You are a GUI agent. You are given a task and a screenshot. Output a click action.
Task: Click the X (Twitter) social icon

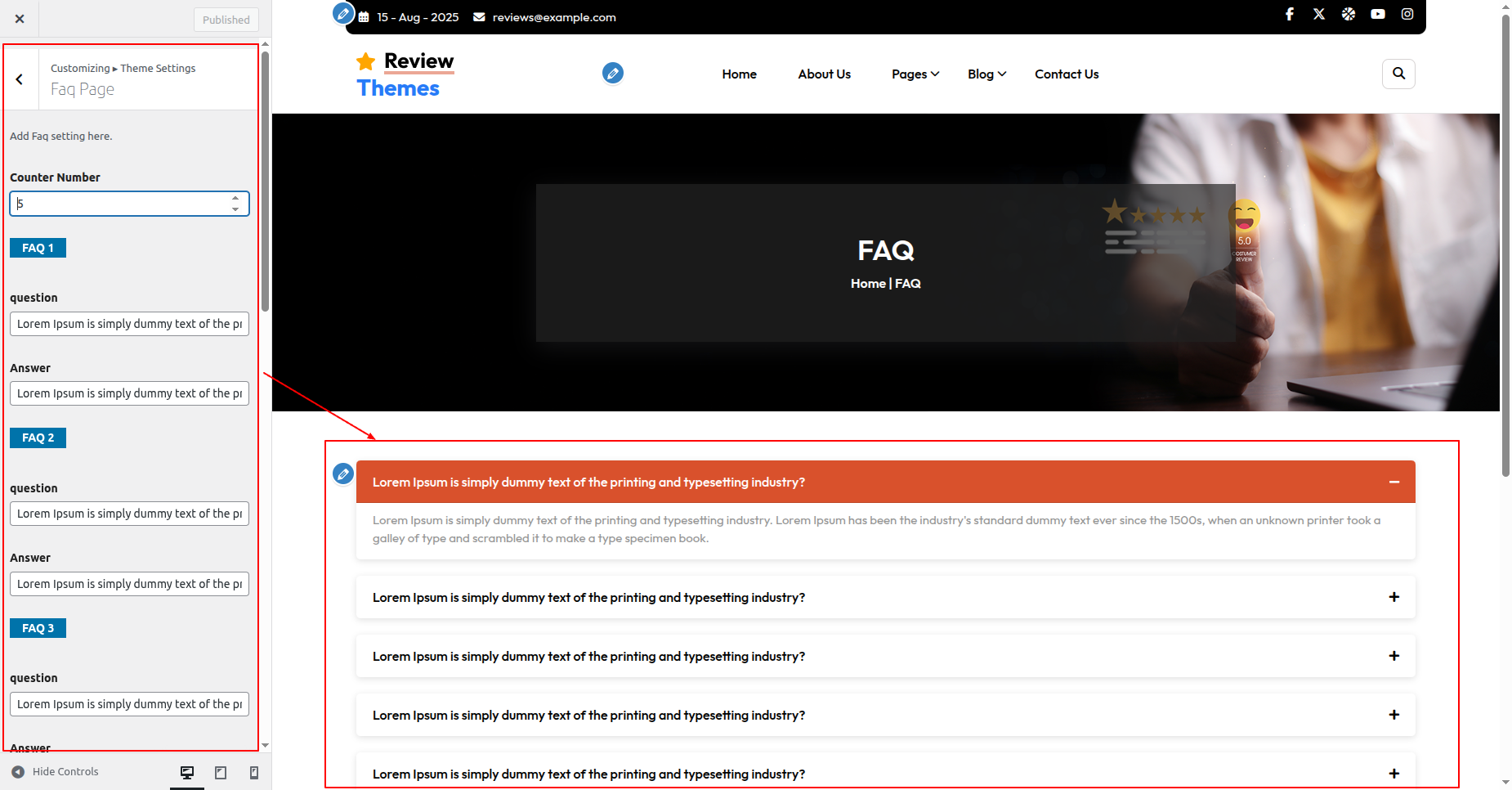[1319, 14]
